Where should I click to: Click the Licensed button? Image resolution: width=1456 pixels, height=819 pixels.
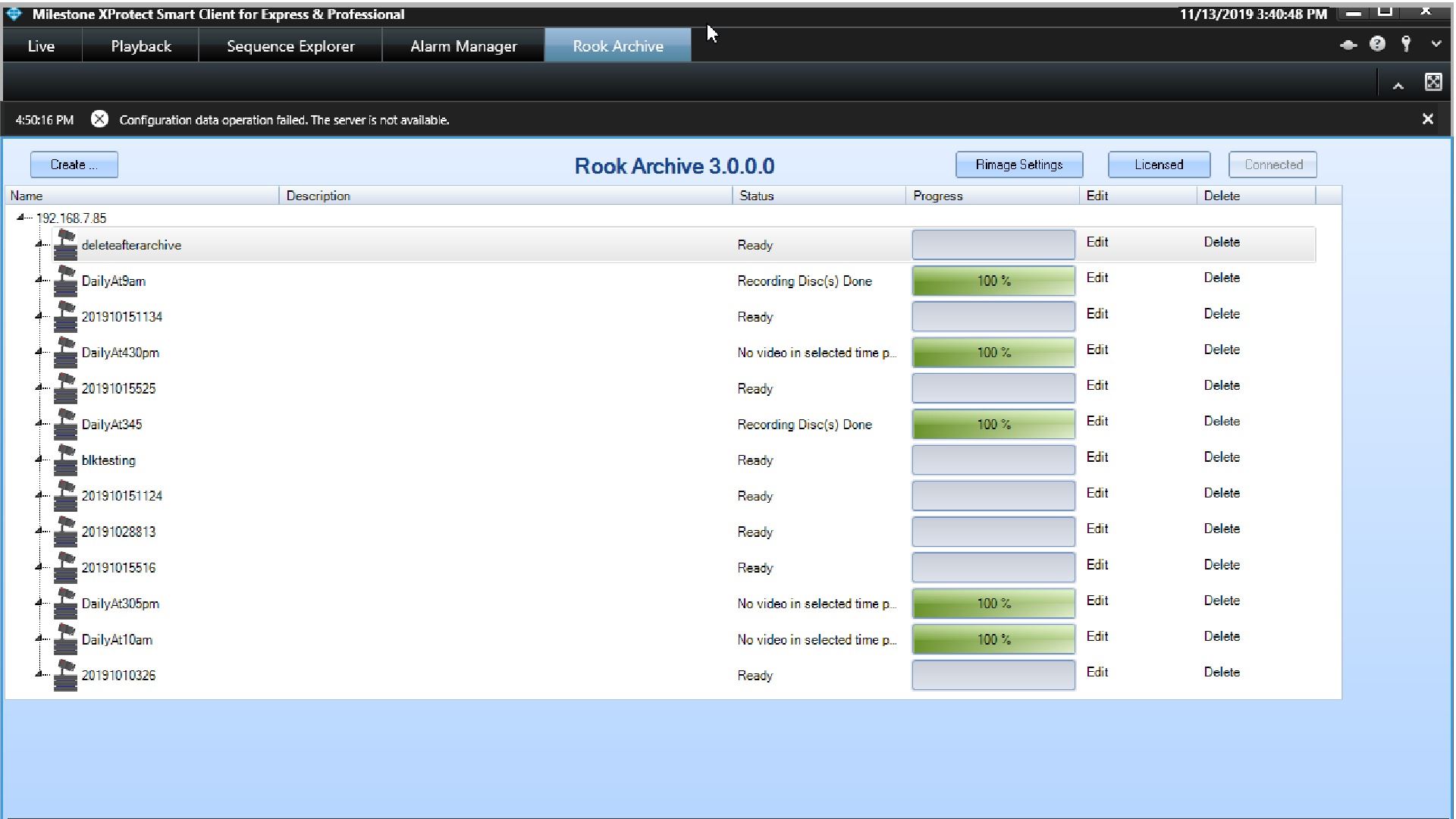(1159, 165)
